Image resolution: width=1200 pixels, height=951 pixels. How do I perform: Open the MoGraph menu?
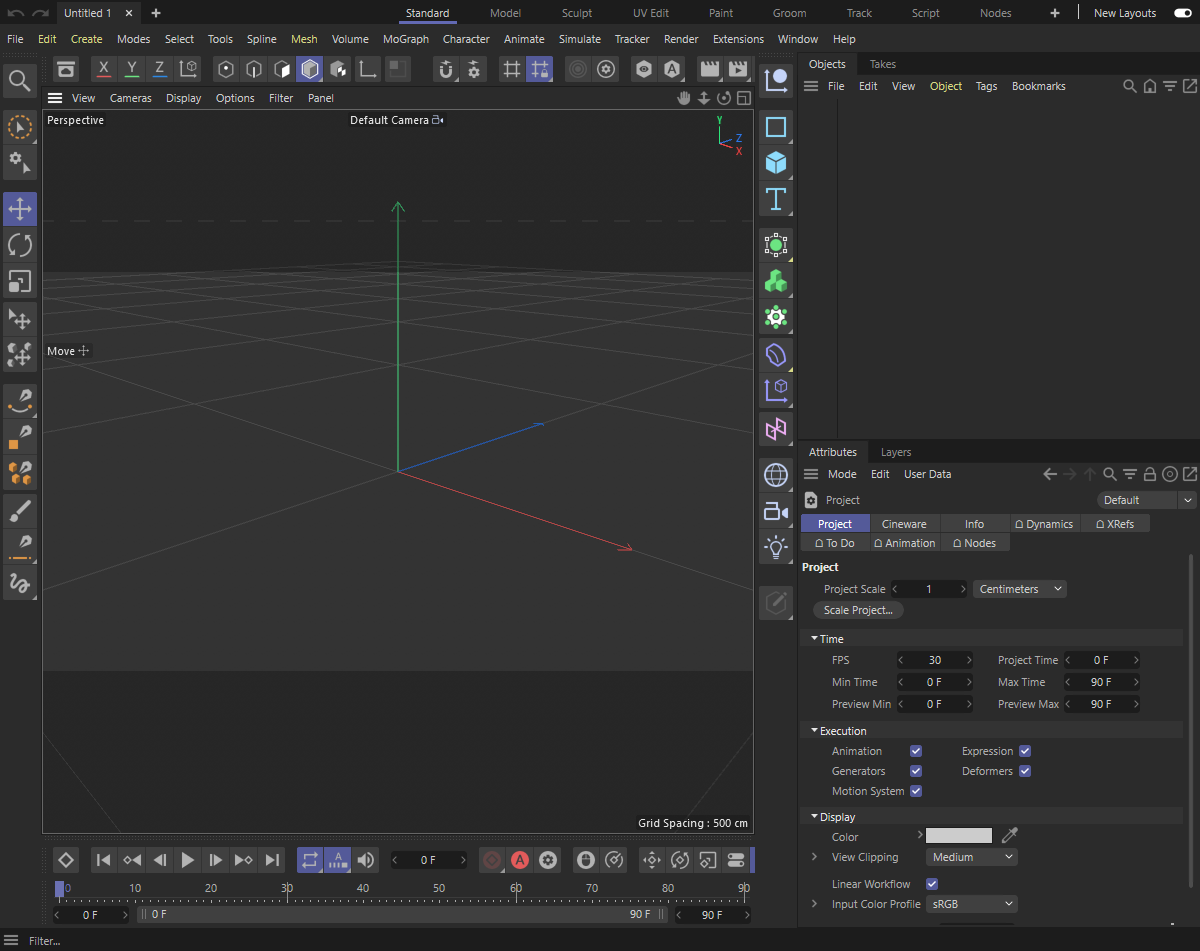tap(405, 39)
